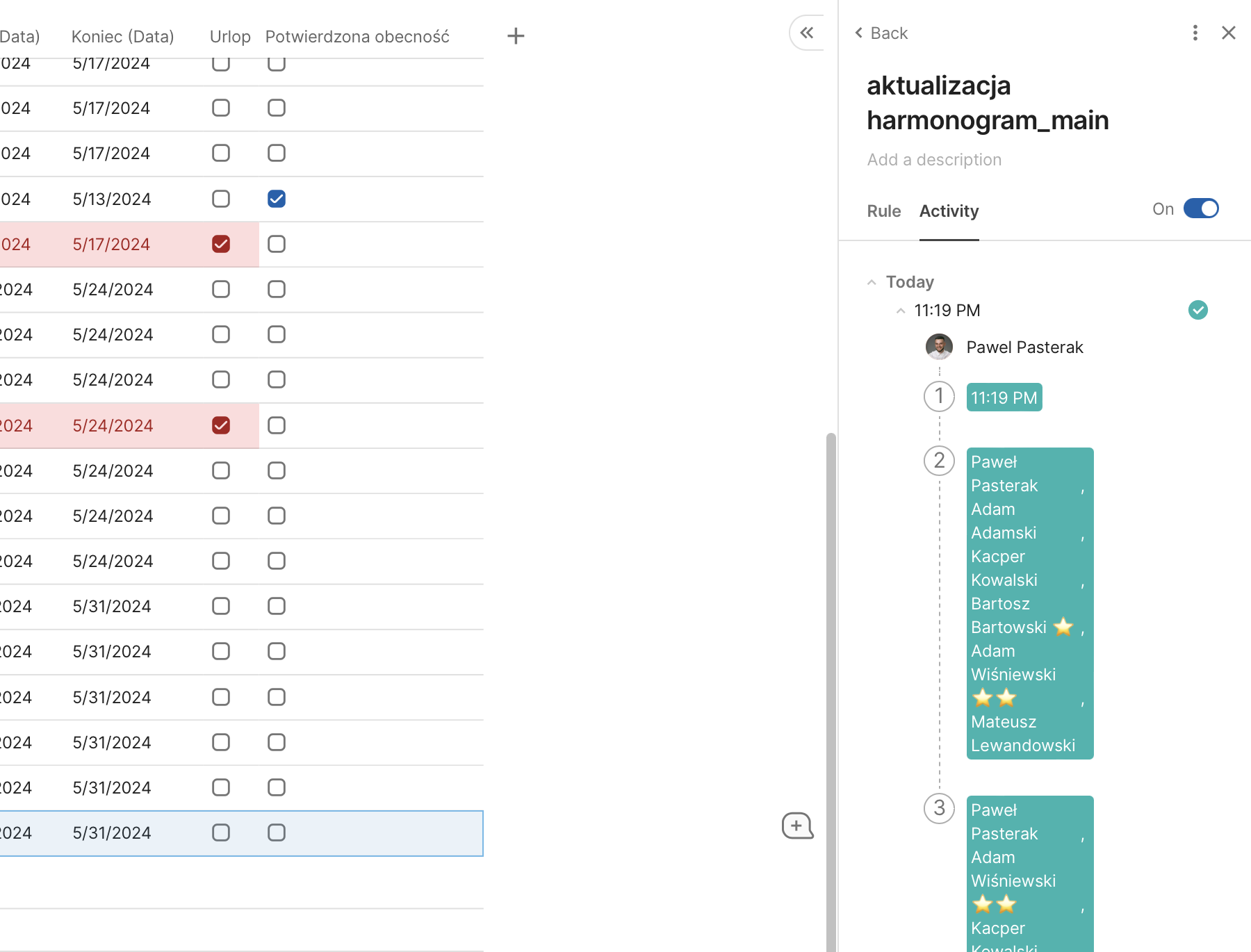Open the three-dot more options menu

(1195, 33)
